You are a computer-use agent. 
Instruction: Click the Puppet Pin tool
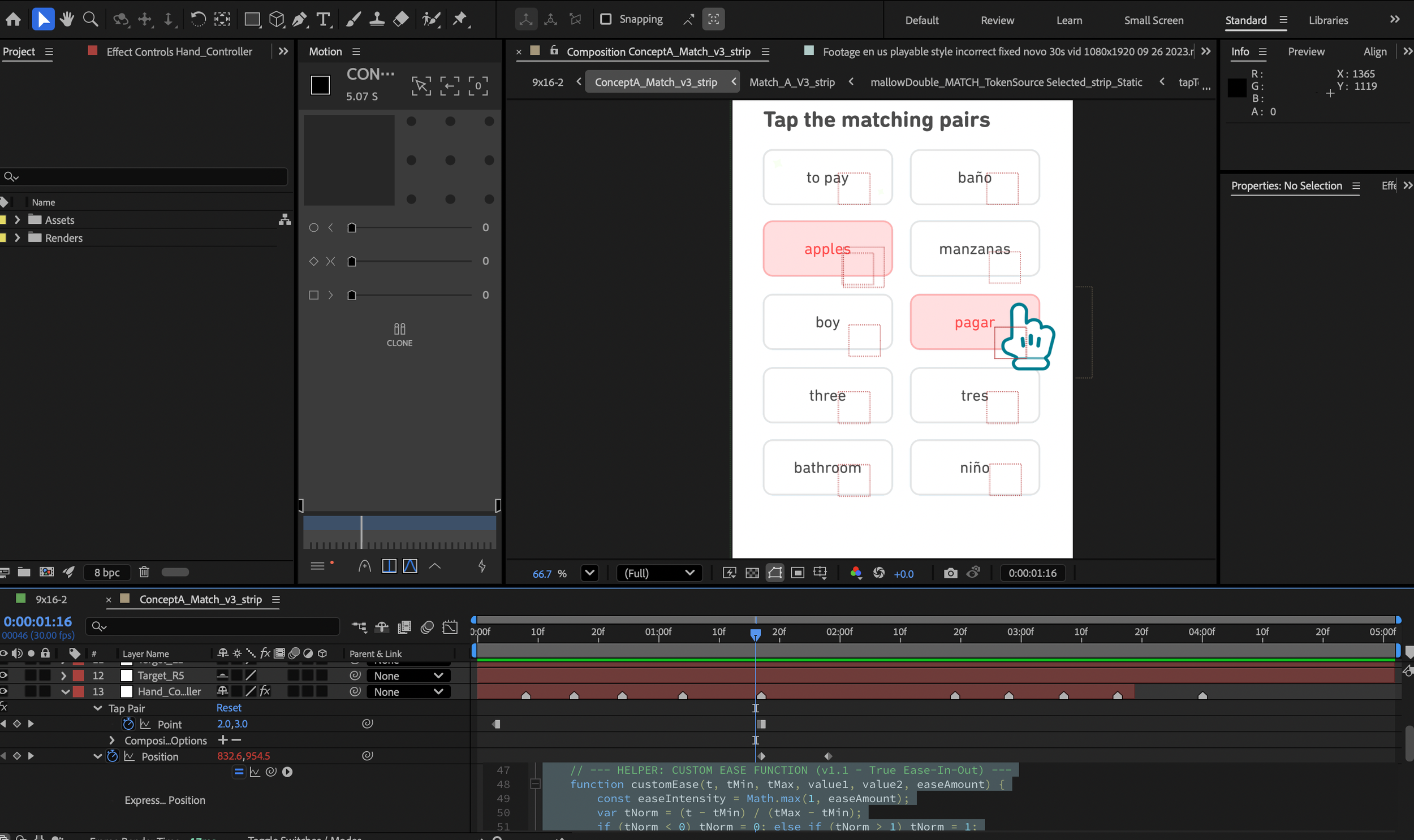point(460,19)
